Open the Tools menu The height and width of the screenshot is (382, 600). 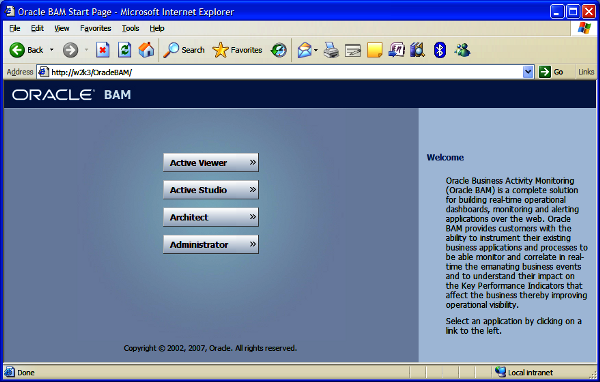click(130, 28)
